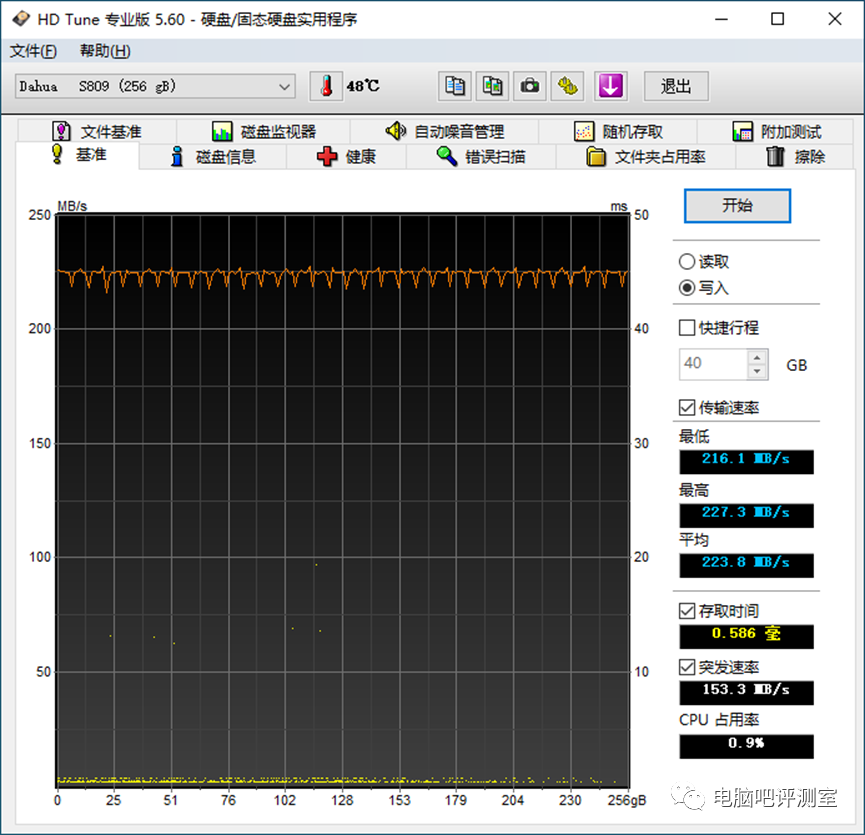Viewport: 865px width, 835px height.
Task: Click the purple download arrow icon
Action: (x=611, y=87)
